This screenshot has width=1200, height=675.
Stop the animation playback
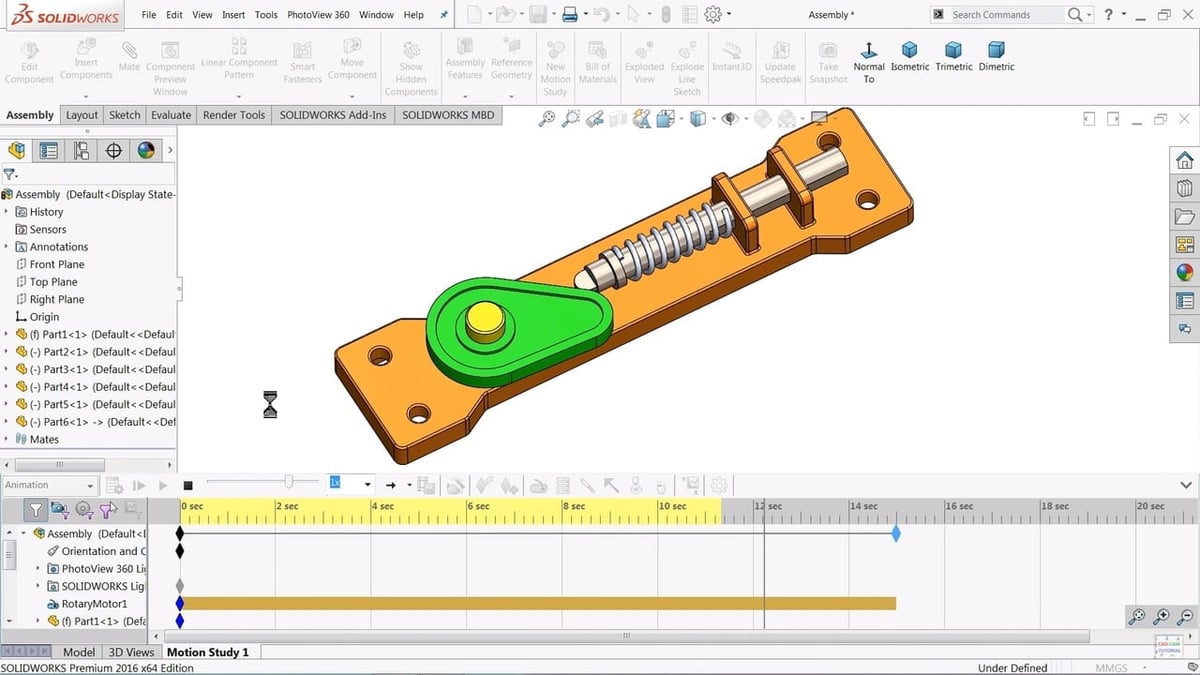click(x=188, y=485)
